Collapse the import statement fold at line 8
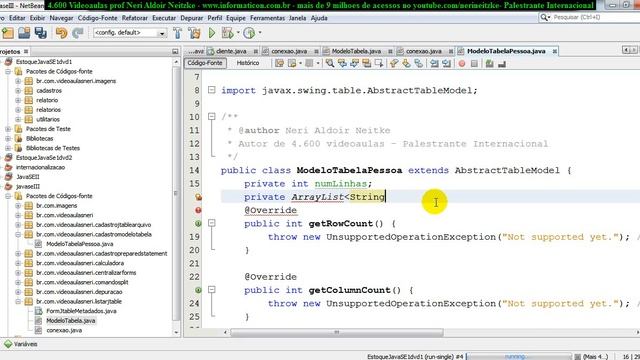The image size is (640, 360). (x=211, y=90)
